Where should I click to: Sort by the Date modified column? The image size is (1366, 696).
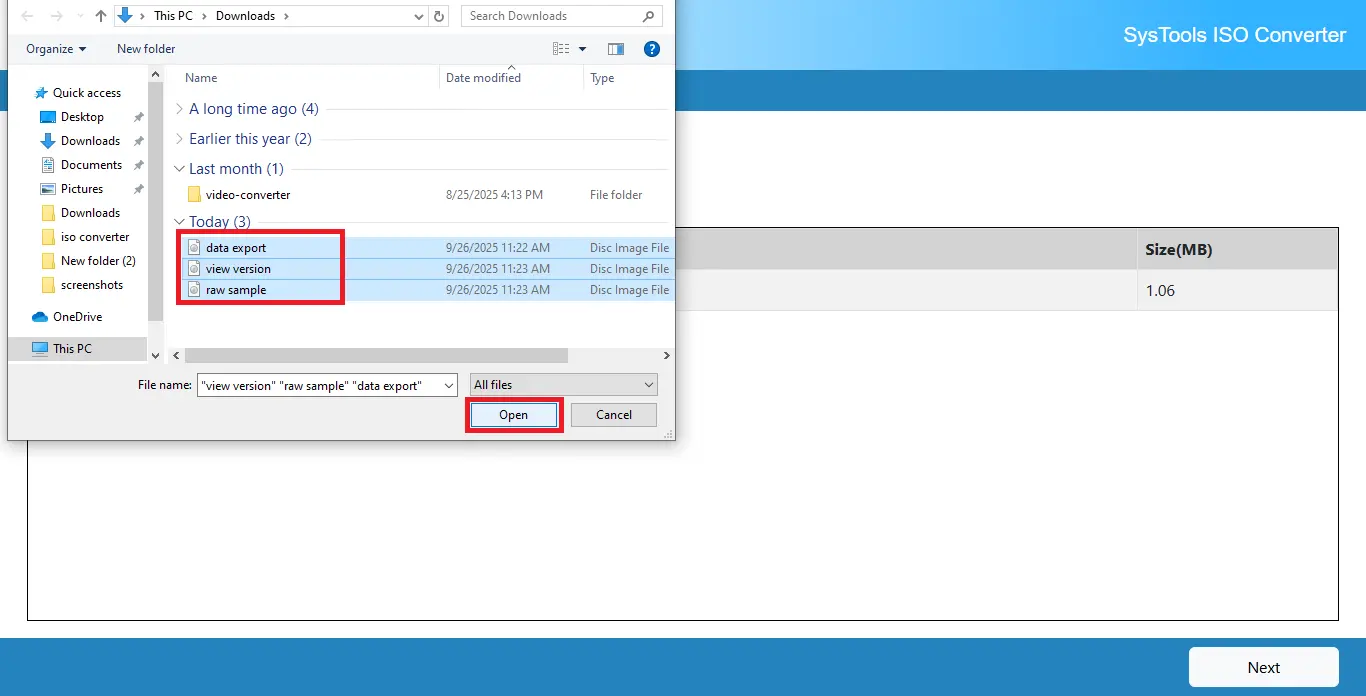483,78
